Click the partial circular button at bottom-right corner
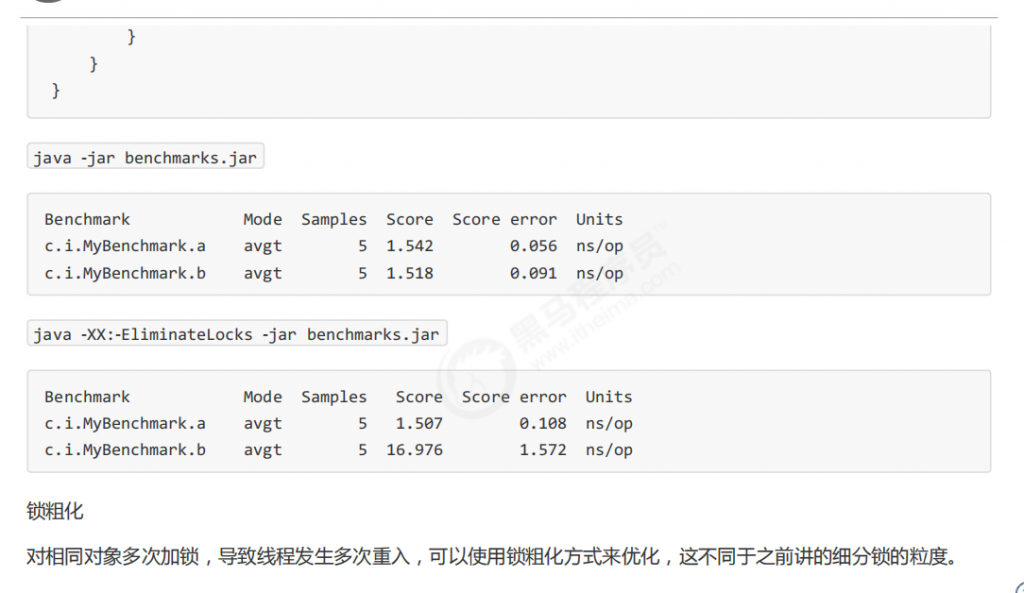Viewport: 1024px width, 593px height. pyautogui.click(x=1016, y=586)
